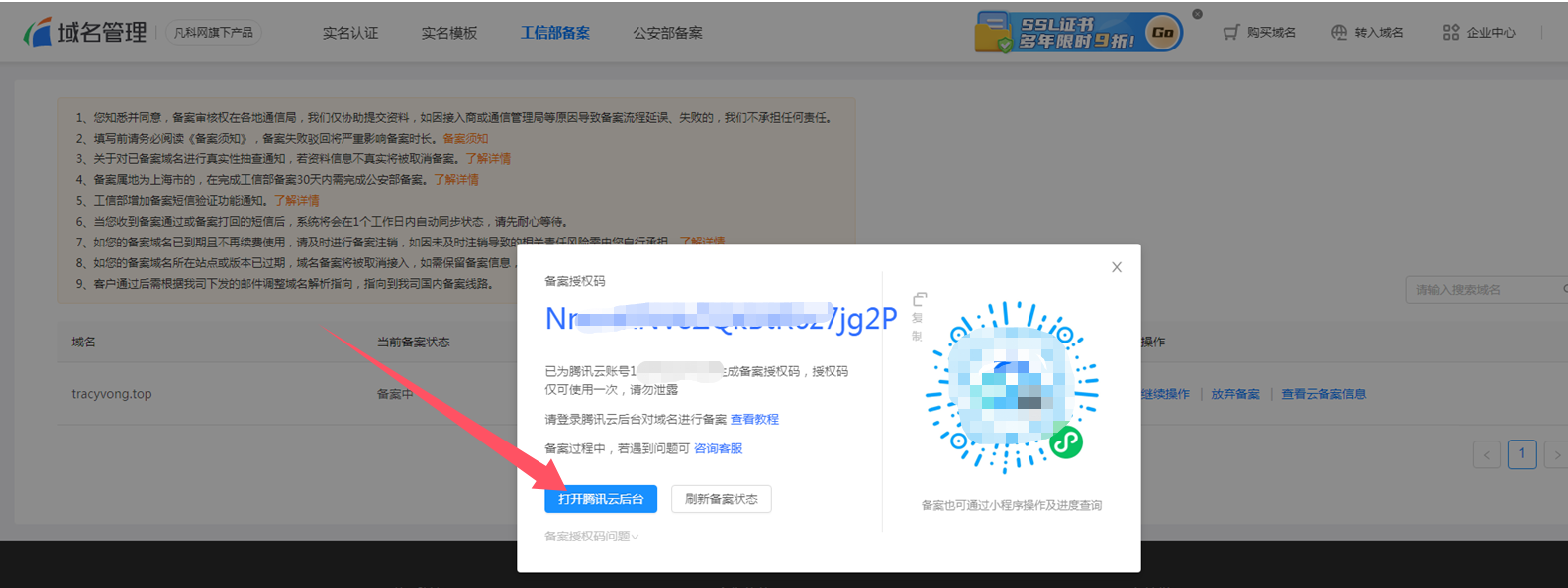Click the 备案须知 link in notice 2
This screenshot has width=1568, height=588.
pos(465,139)
